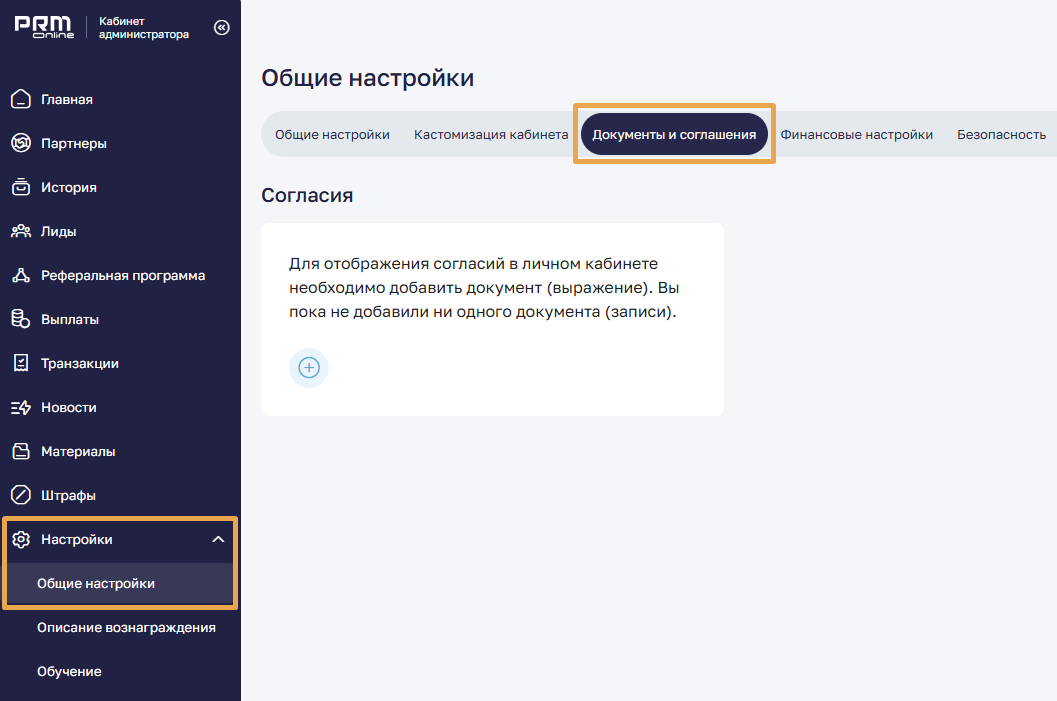
Task: Open Описание вознаграждения submenu link
Action: pyautogui.click(x=126, y=628)
